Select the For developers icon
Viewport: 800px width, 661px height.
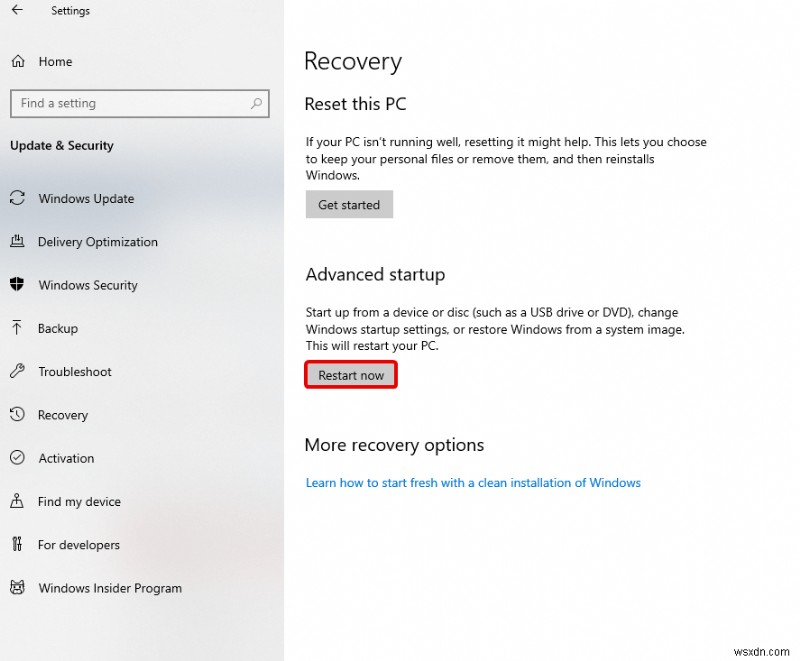17,545
